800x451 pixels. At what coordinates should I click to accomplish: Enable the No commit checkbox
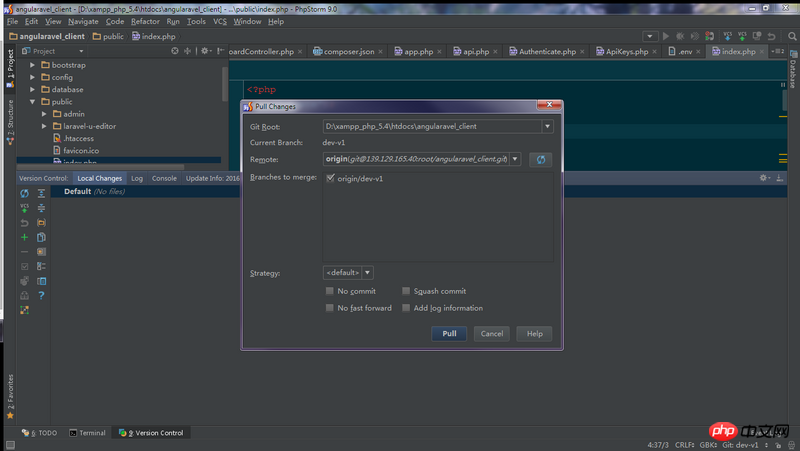[x=330, y=291]
